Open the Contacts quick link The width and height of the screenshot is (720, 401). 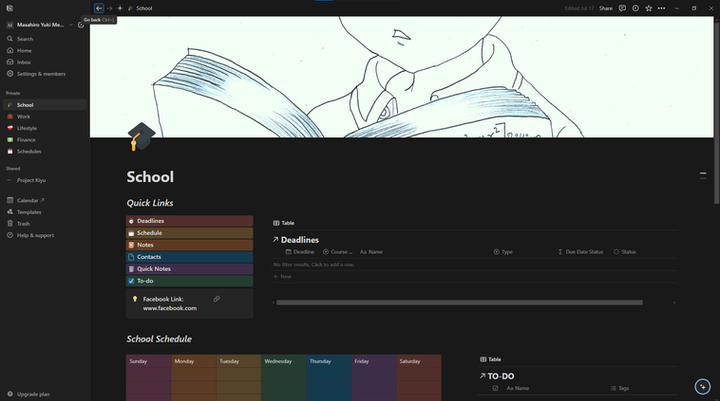(189, 257)
